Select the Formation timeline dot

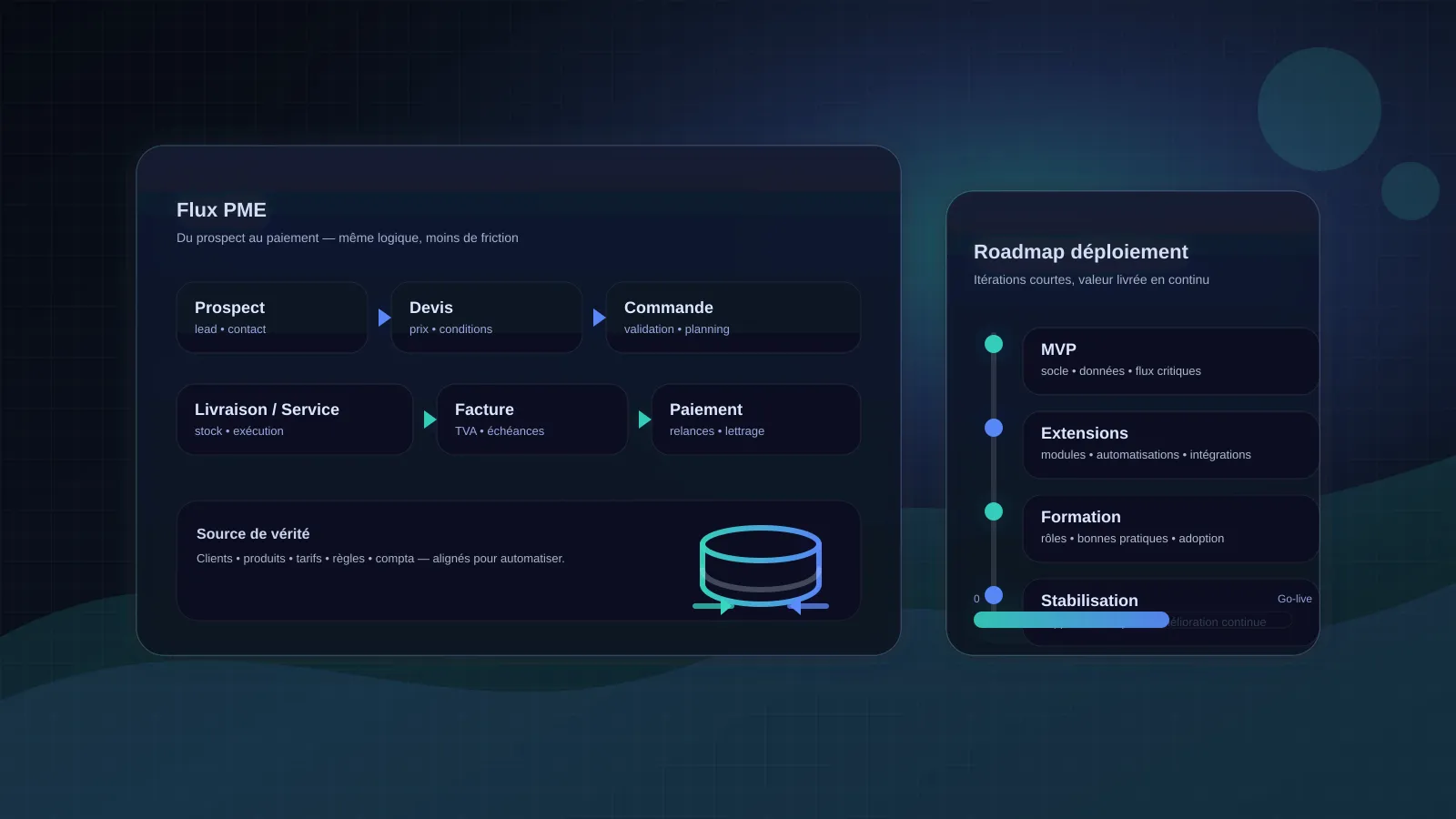pyautogui.click(x=994, y=511)
